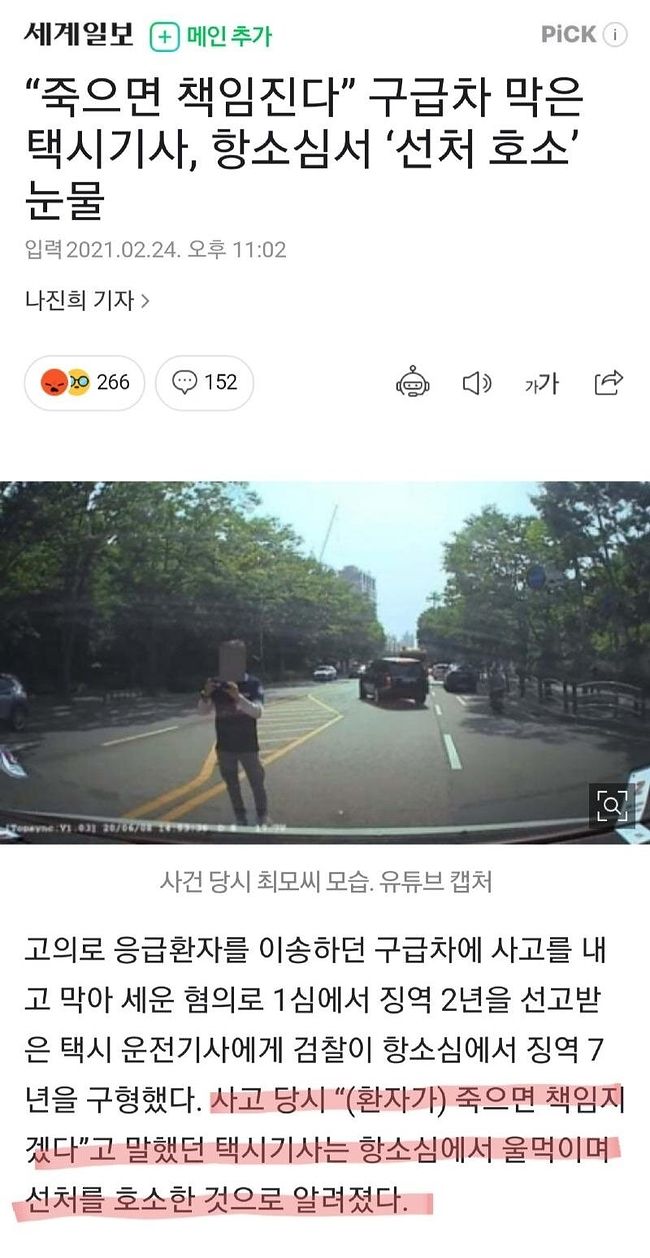Expand the chevron next to 나진희 기자
The image size is (650, 1258).
click(145, 299)
